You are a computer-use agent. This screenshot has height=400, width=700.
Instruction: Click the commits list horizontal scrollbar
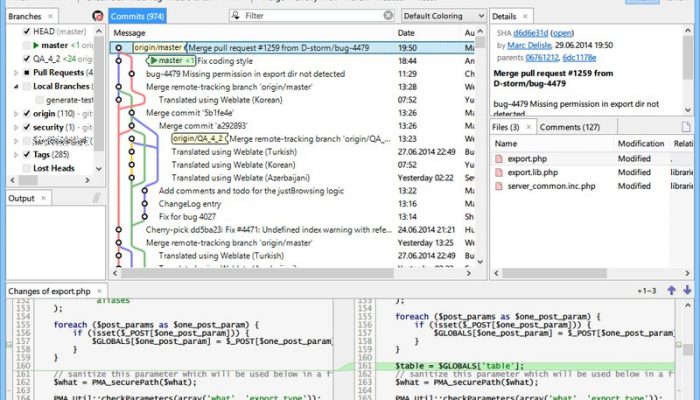(257, 273)
